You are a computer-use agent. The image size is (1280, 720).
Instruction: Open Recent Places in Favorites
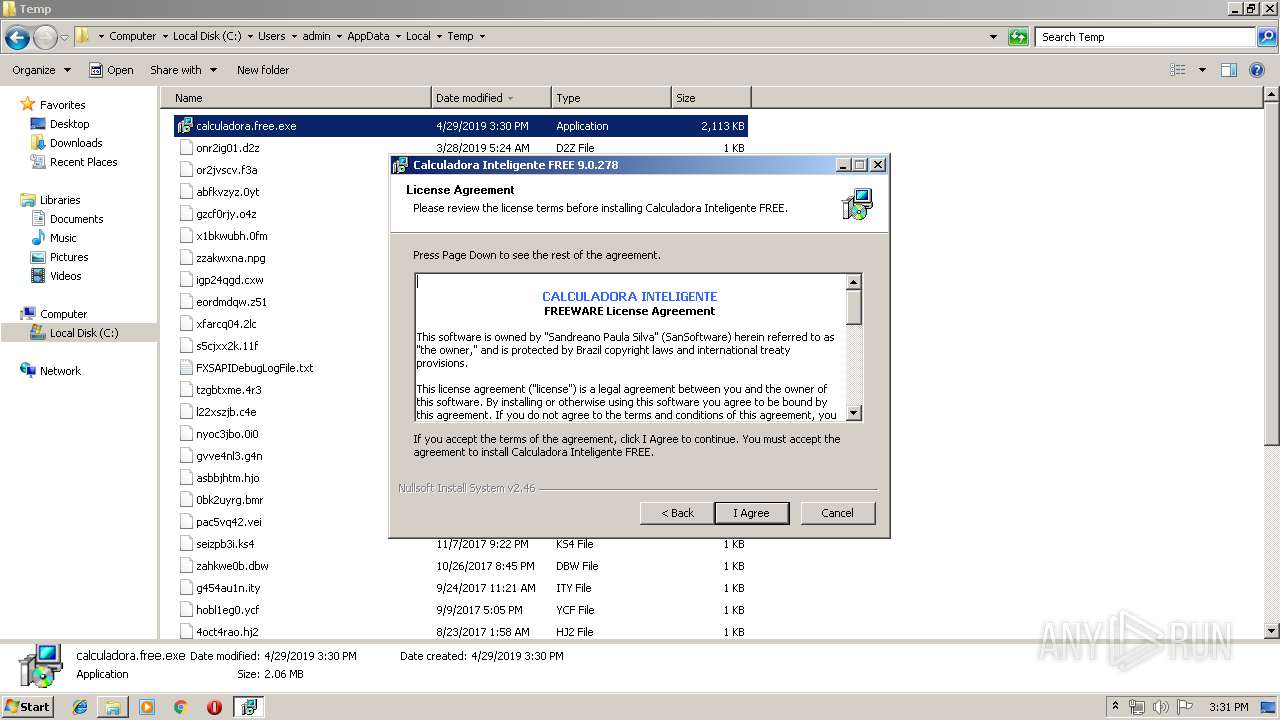click(x=83, y=162)
